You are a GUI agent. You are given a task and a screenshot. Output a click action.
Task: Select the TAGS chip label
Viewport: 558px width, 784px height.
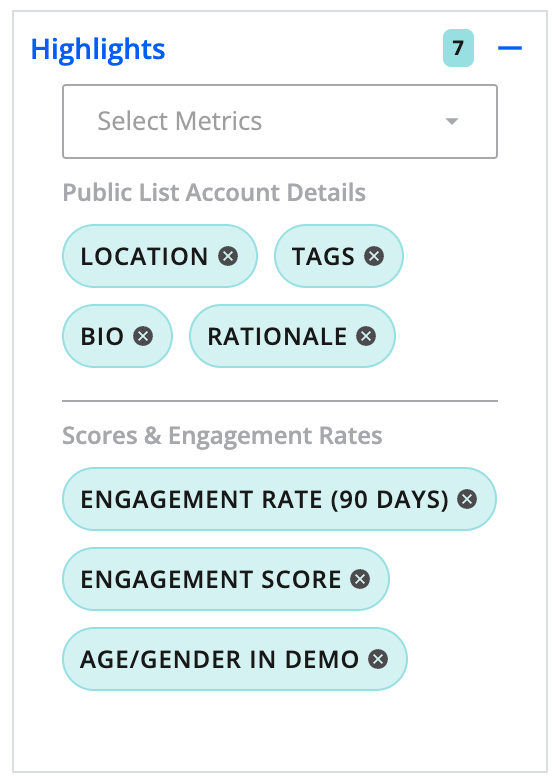point(323,256)
